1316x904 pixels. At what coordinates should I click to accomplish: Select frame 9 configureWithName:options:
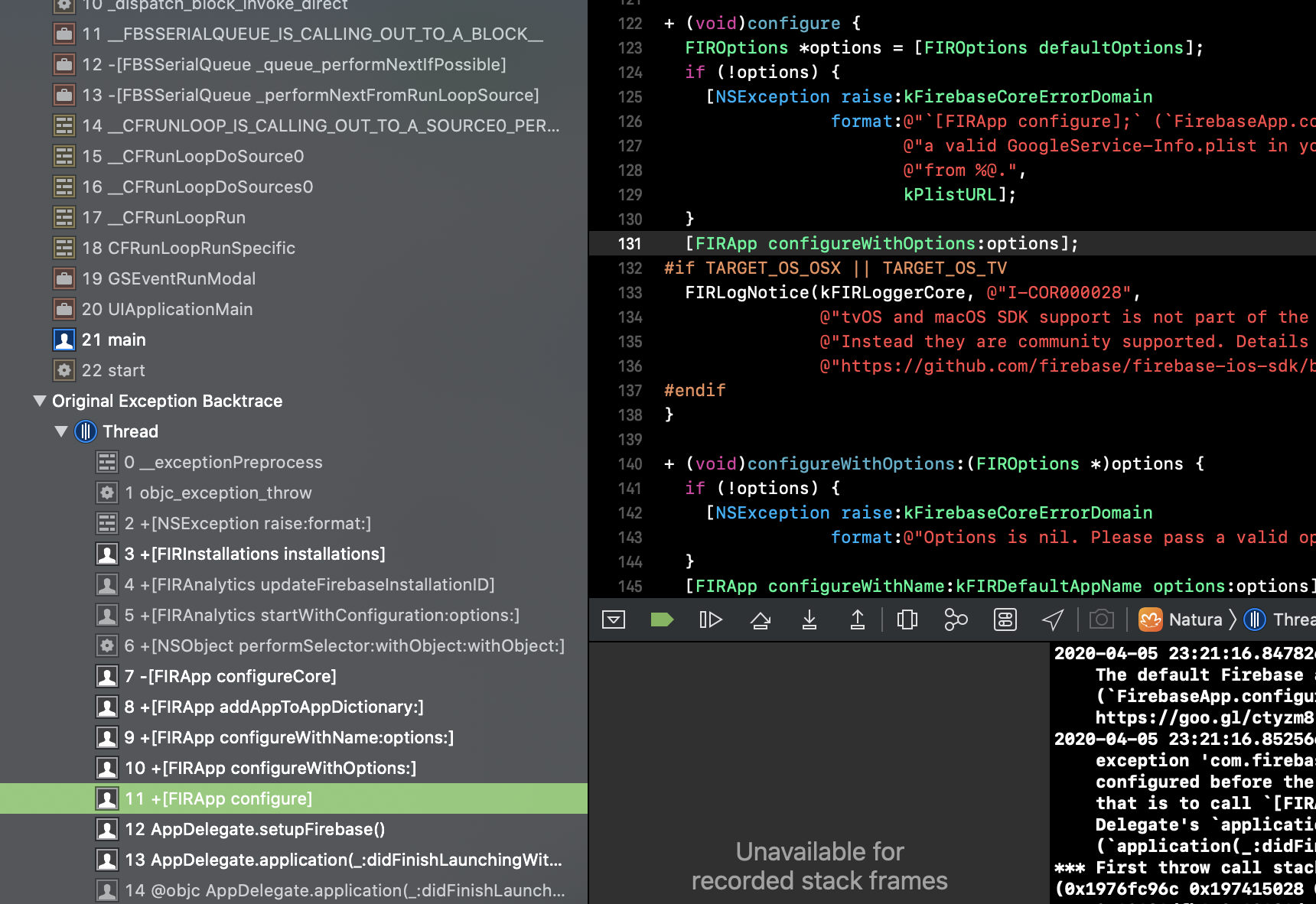coord(294,737)
